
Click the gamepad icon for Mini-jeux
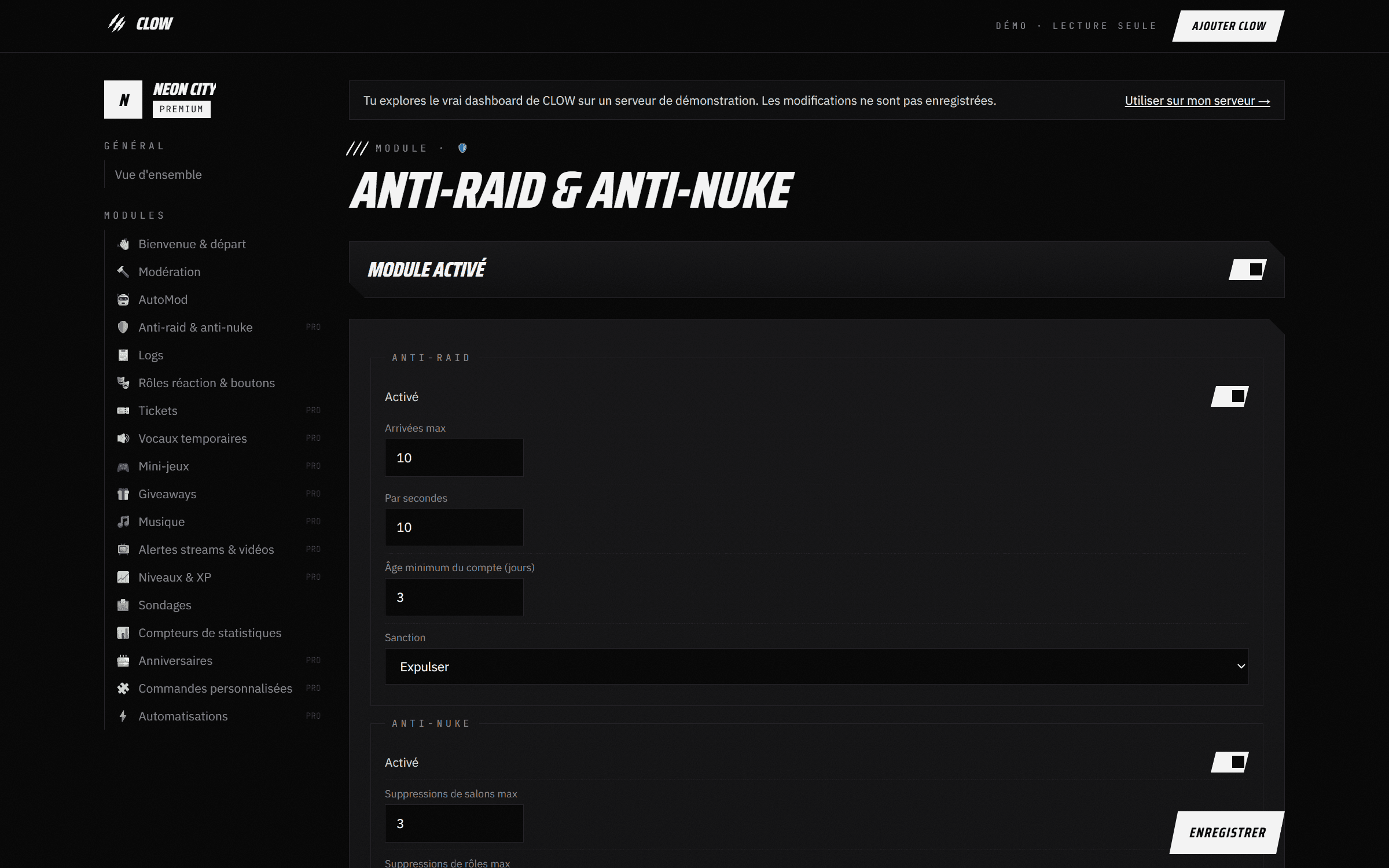[123, 466]
